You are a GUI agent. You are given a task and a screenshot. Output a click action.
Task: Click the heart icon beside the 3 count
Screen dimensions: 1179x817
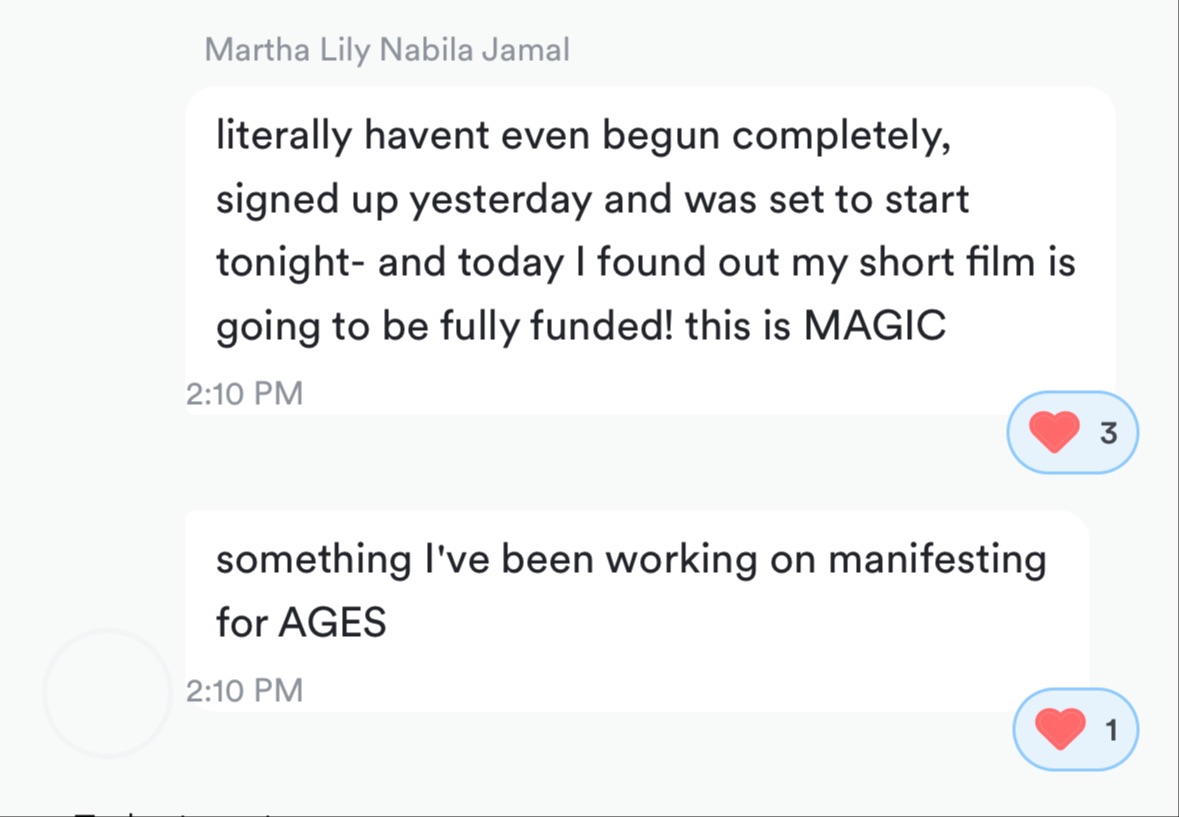pos(1054,432)
